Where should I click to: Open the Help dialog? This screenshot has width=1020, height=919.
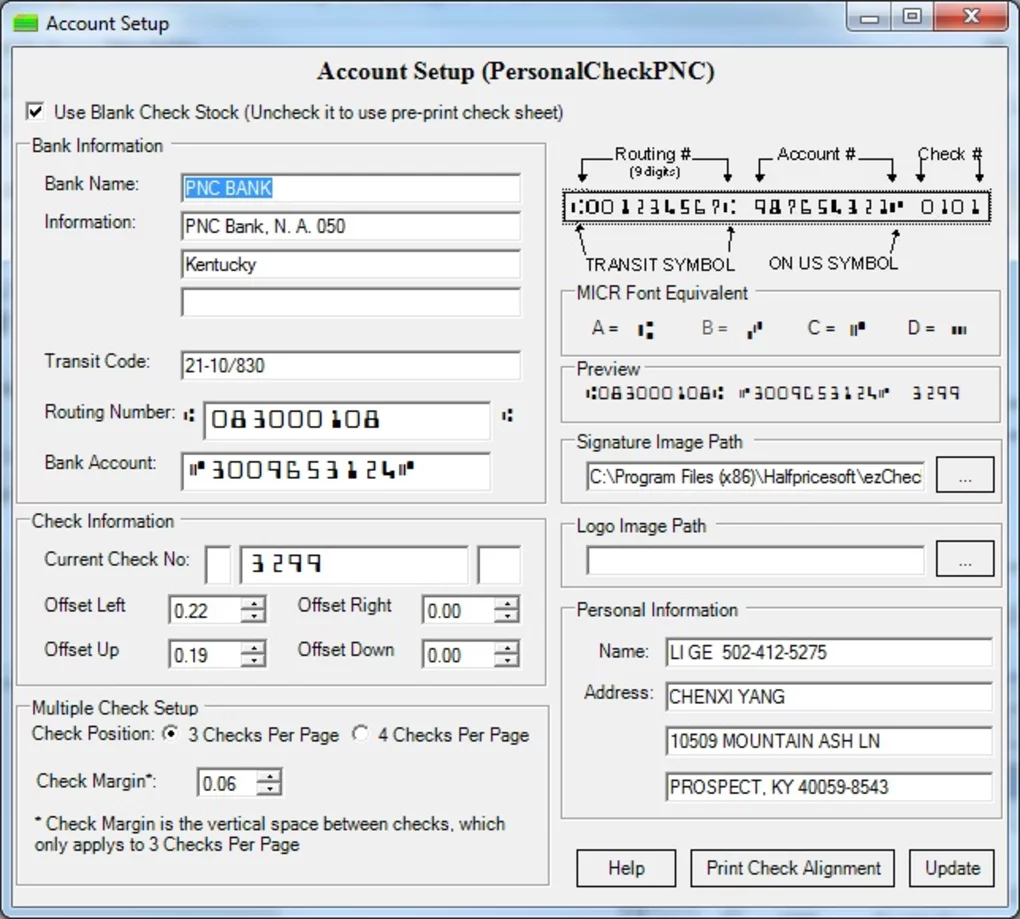(626, 868)
